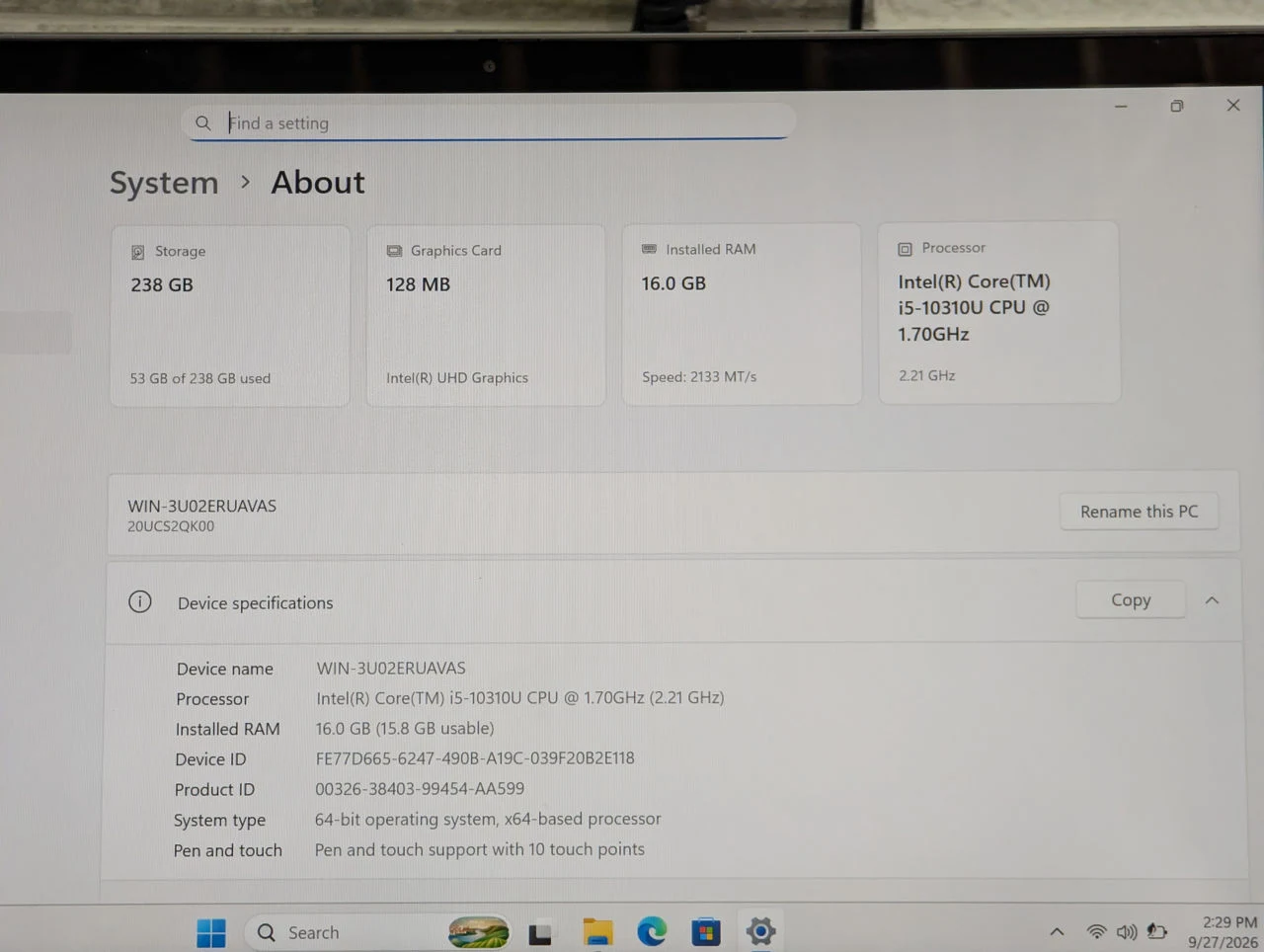
Task: Open Task View from taskbar
Action: pos(540,933)
